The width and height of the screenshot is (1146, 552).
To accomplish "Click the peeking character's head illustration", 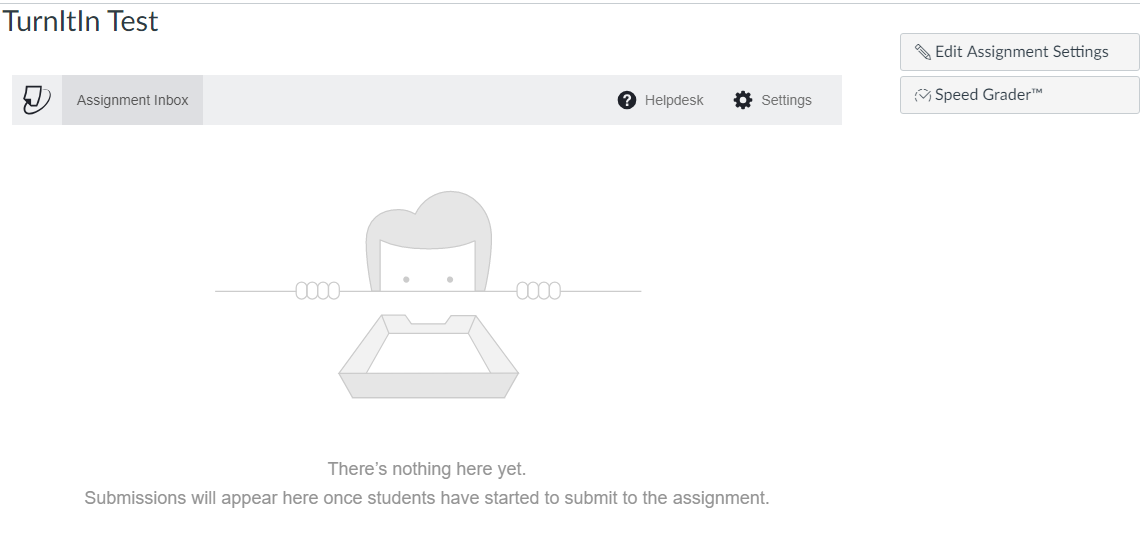I will point(428,241).
